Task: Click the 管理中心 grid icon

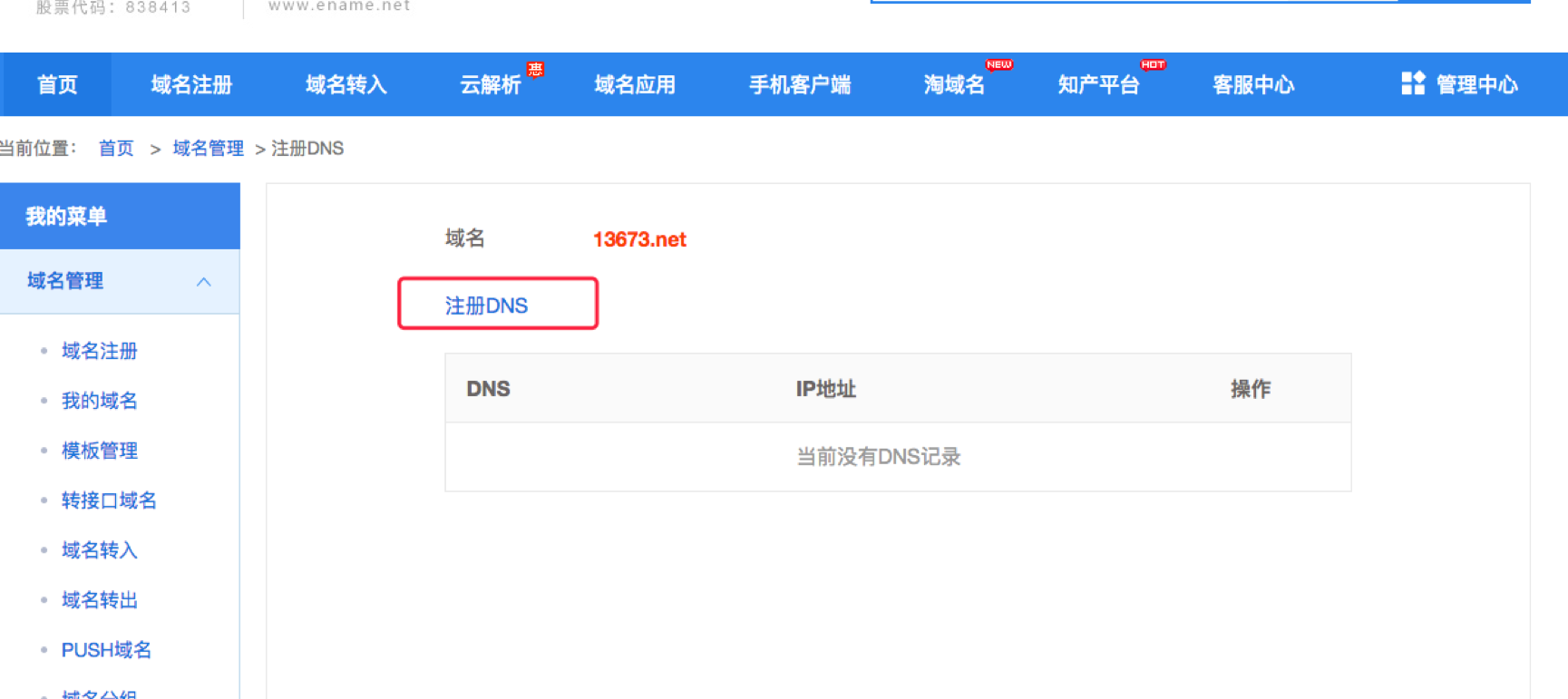Action: (x=1413, y=83)
